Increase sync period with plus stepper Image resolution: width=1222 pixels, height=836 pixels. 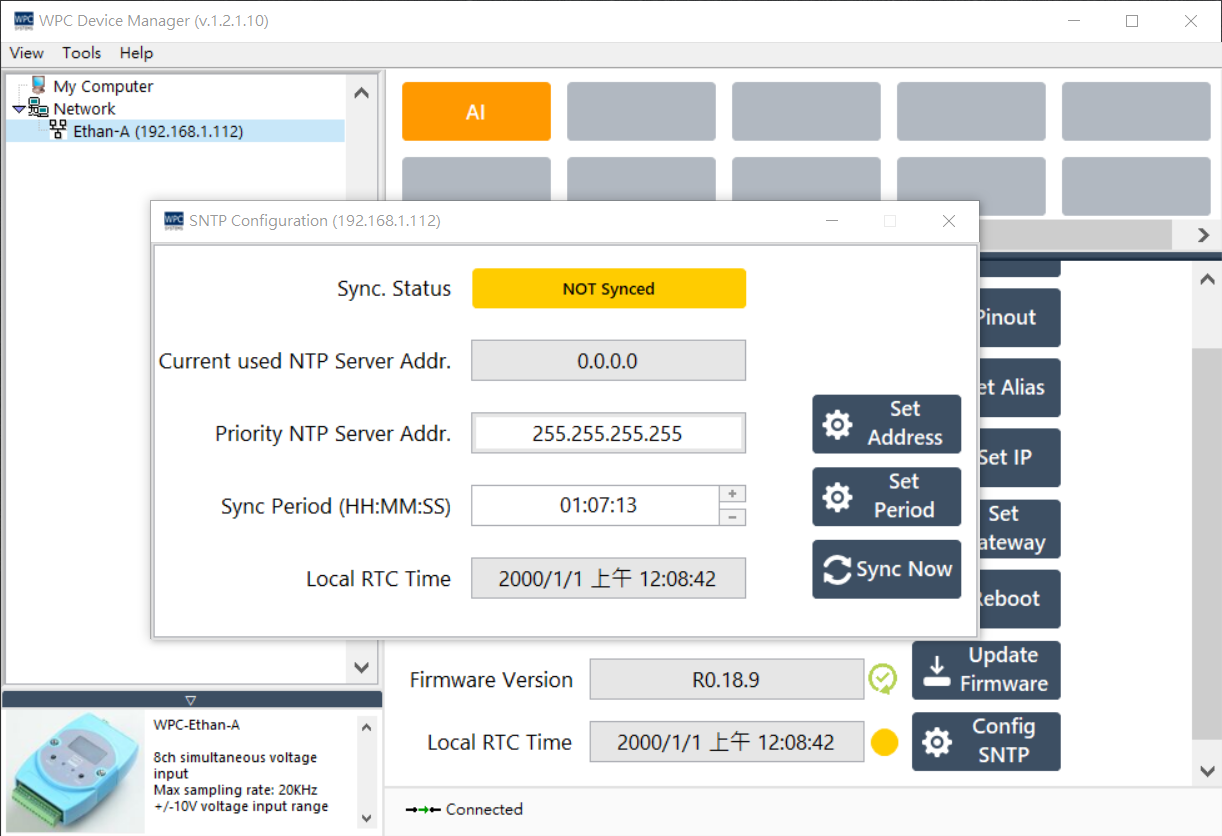click(733, 494)
